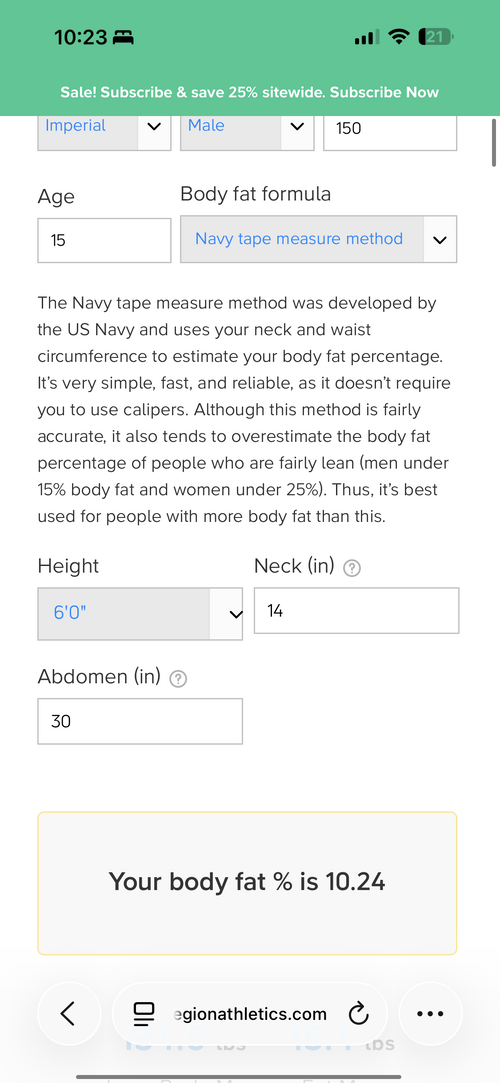The height and width of the screenshot is (1083, 500).
Task: Focus the weight field showing 150
Action: click(390, 128)
